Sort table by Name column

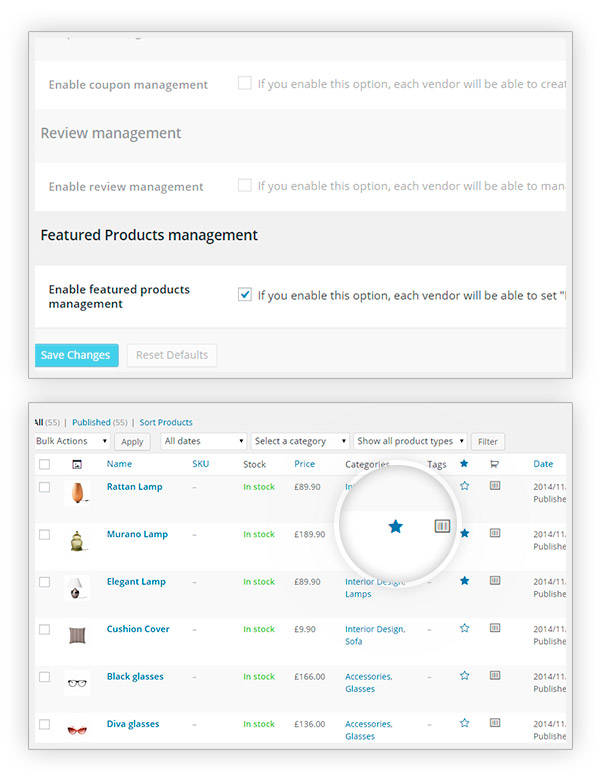[119, 464]
